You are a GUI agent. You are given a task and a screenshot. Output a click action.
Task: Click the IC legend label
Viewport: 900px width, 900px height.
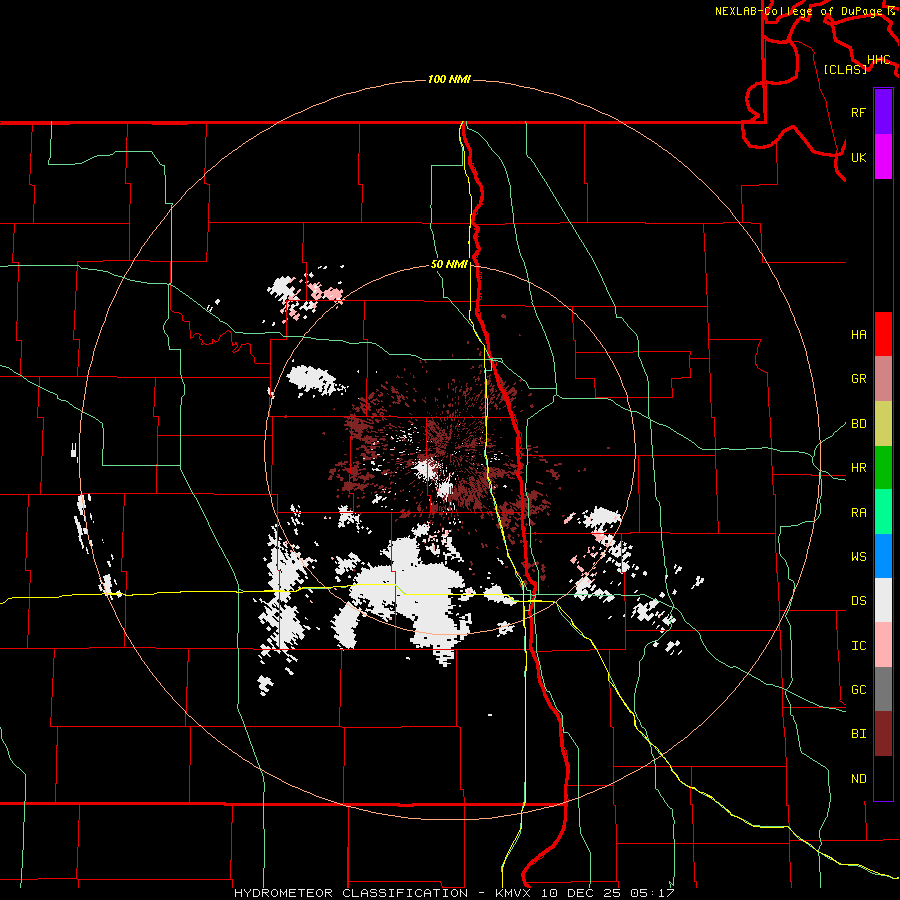(859, 646)
